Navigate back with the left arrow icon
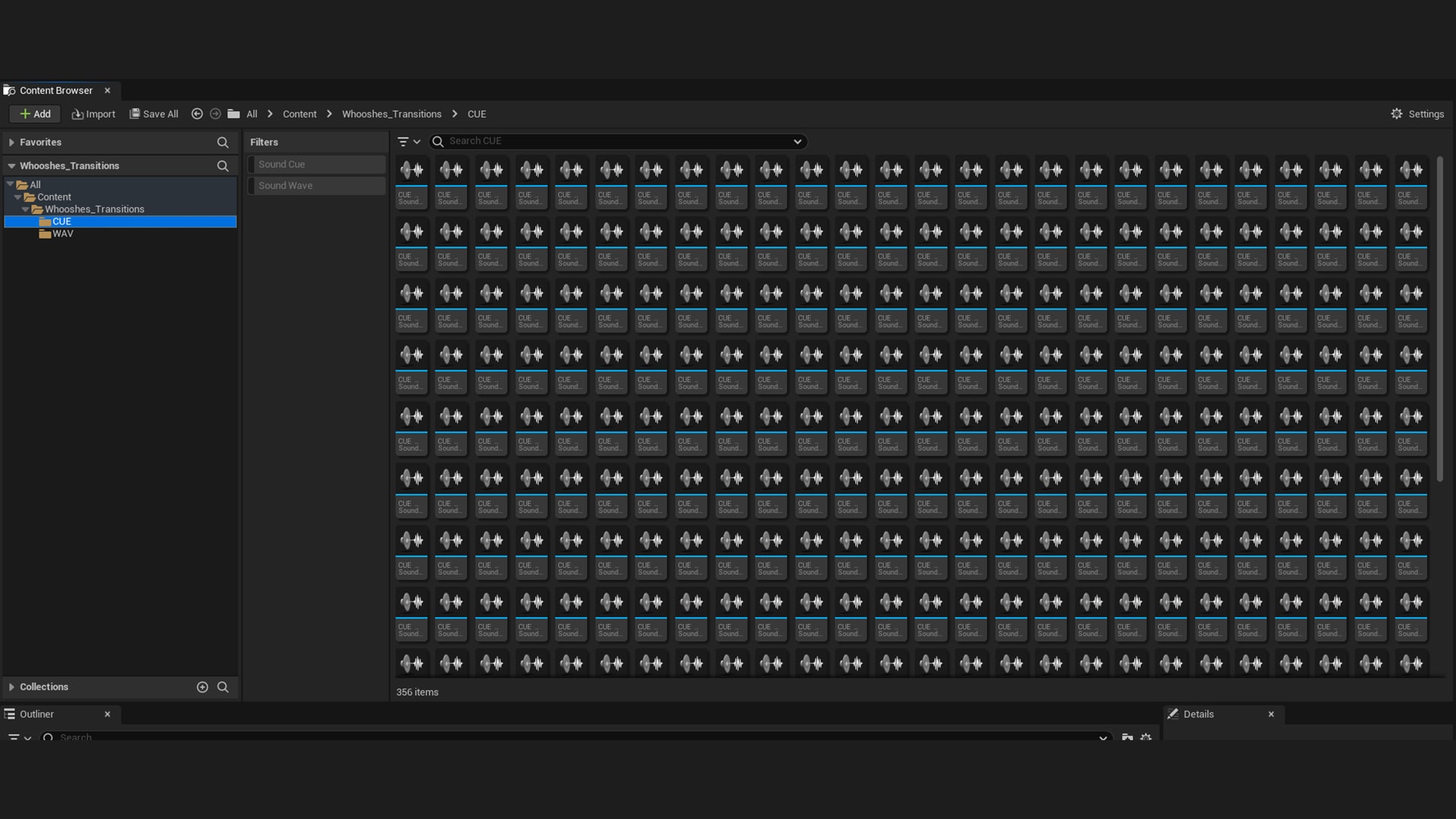 [x=197, y=114]
